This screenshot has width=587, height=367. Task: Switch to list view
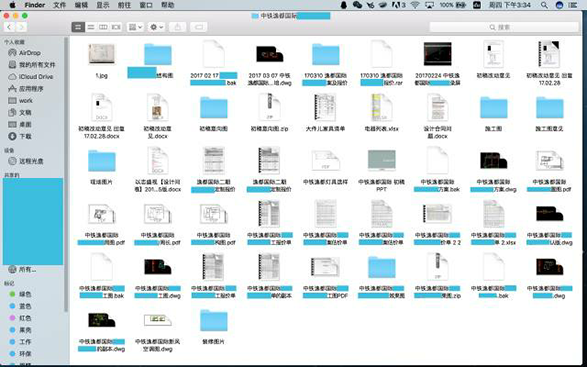91,27
